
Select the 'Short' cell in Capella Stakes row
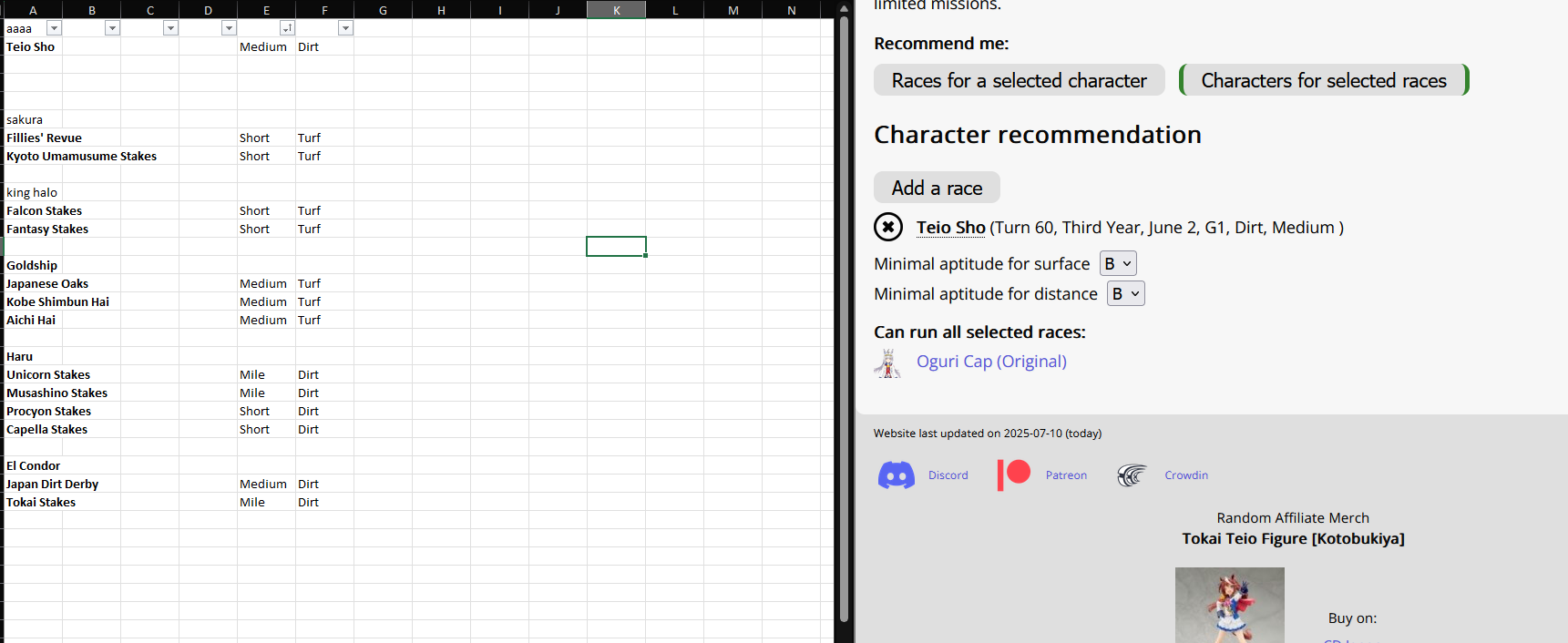[267, 429]
